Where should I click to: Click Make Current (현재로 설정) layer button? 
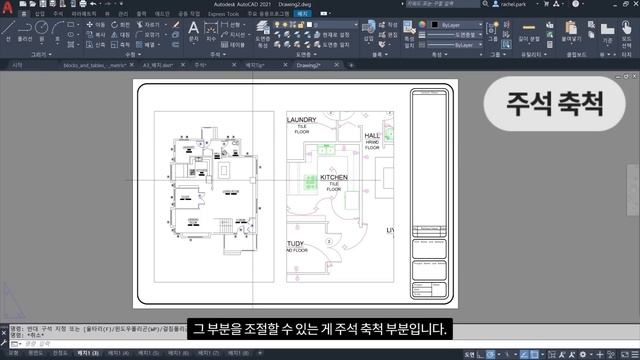[x=331, y=35]
